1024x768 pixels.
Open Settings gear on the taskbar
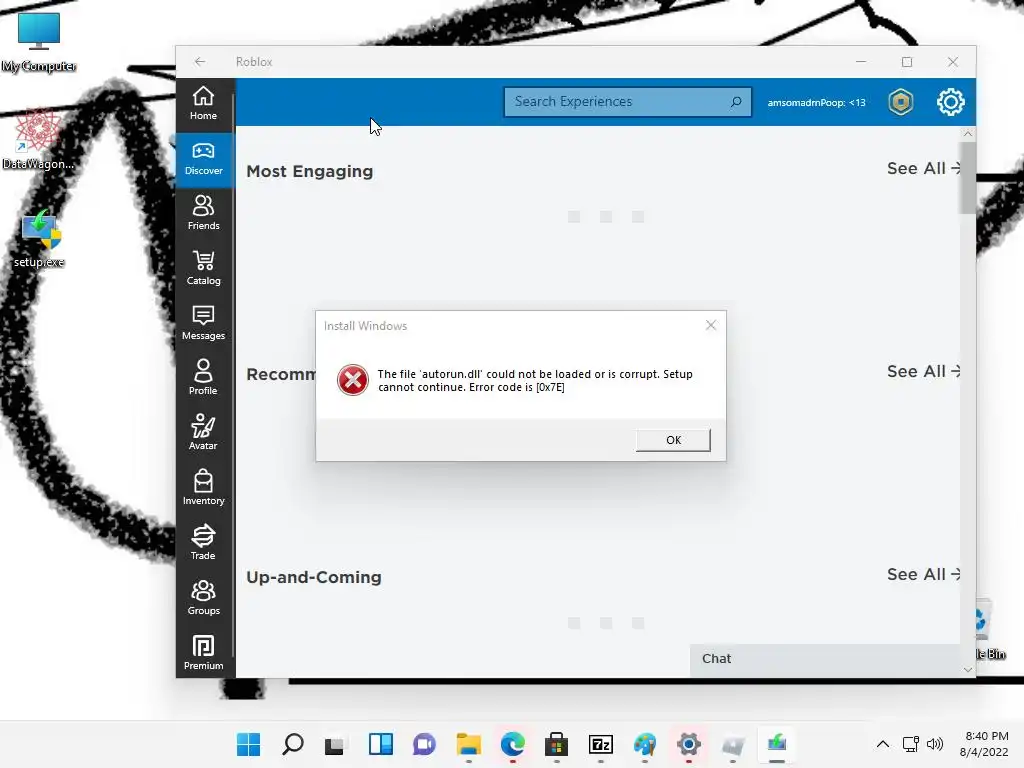pyautogui.click(x=688, y=744)
